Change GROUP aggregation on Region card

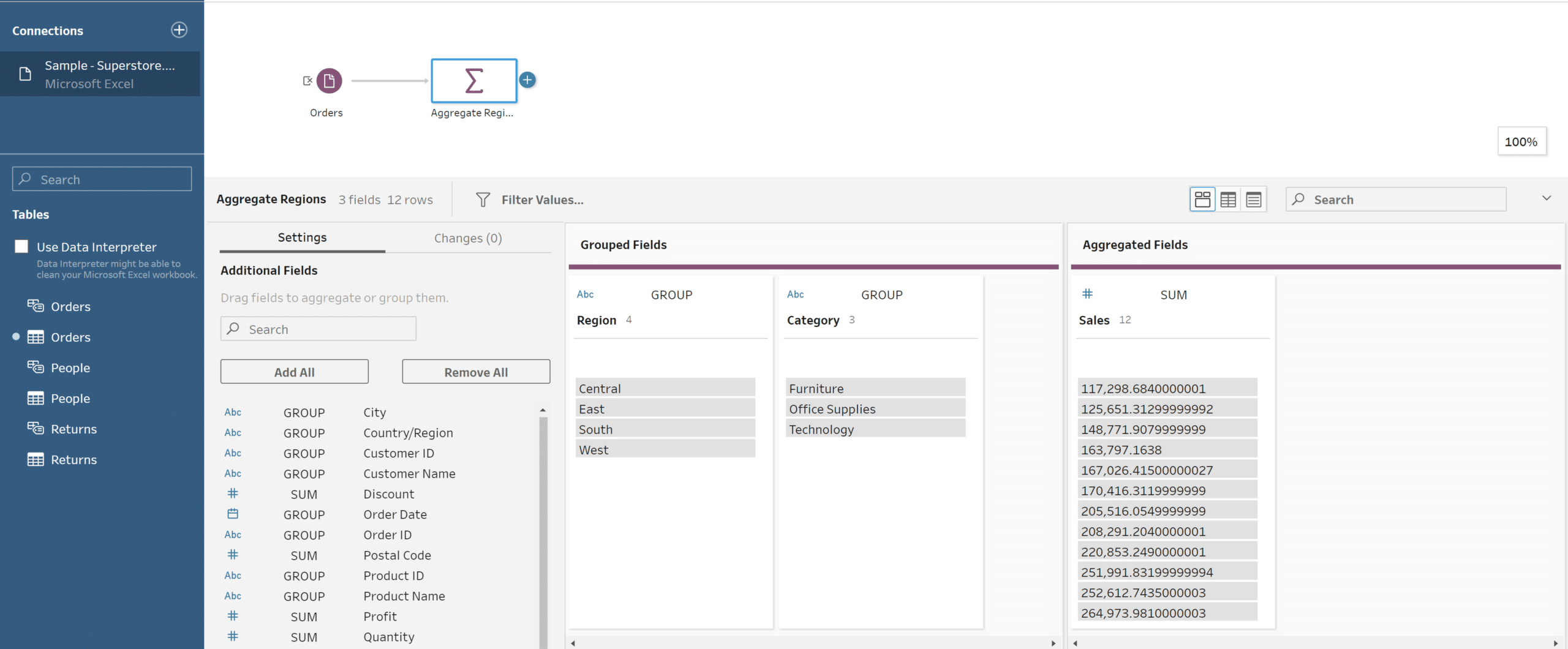(x=671, y=294)
